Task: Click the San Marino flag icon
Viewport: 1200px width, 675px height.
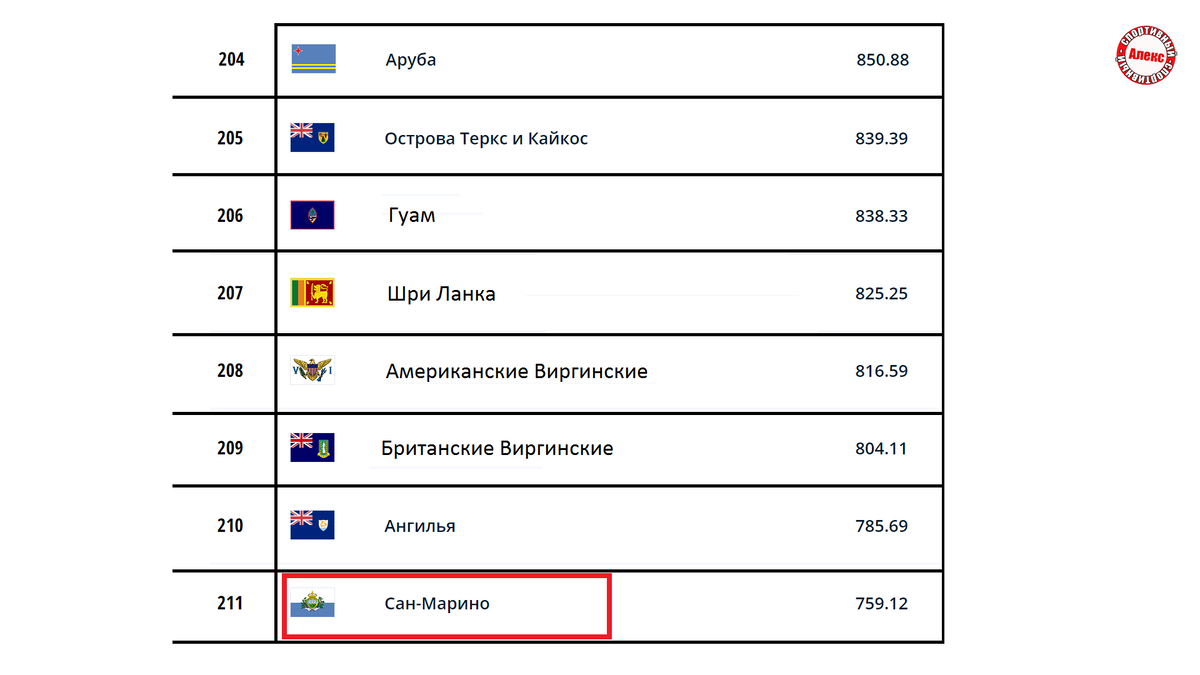Action: [312, 603]
